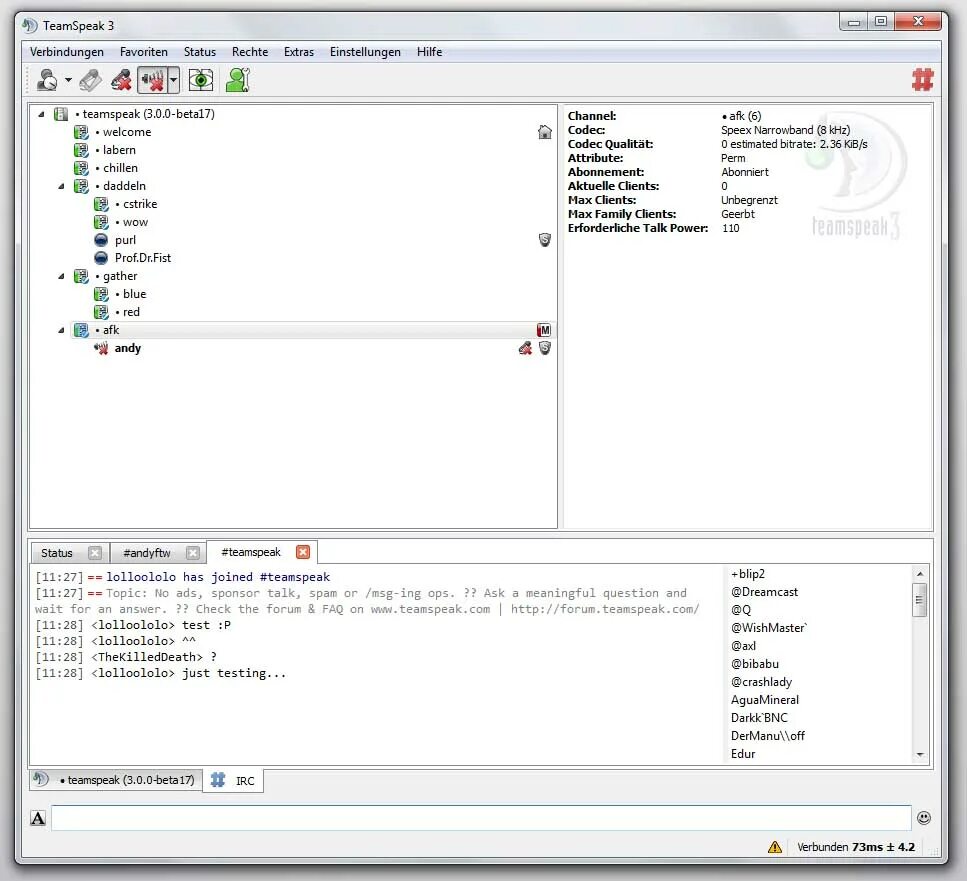Click the chat message input field

481,818
